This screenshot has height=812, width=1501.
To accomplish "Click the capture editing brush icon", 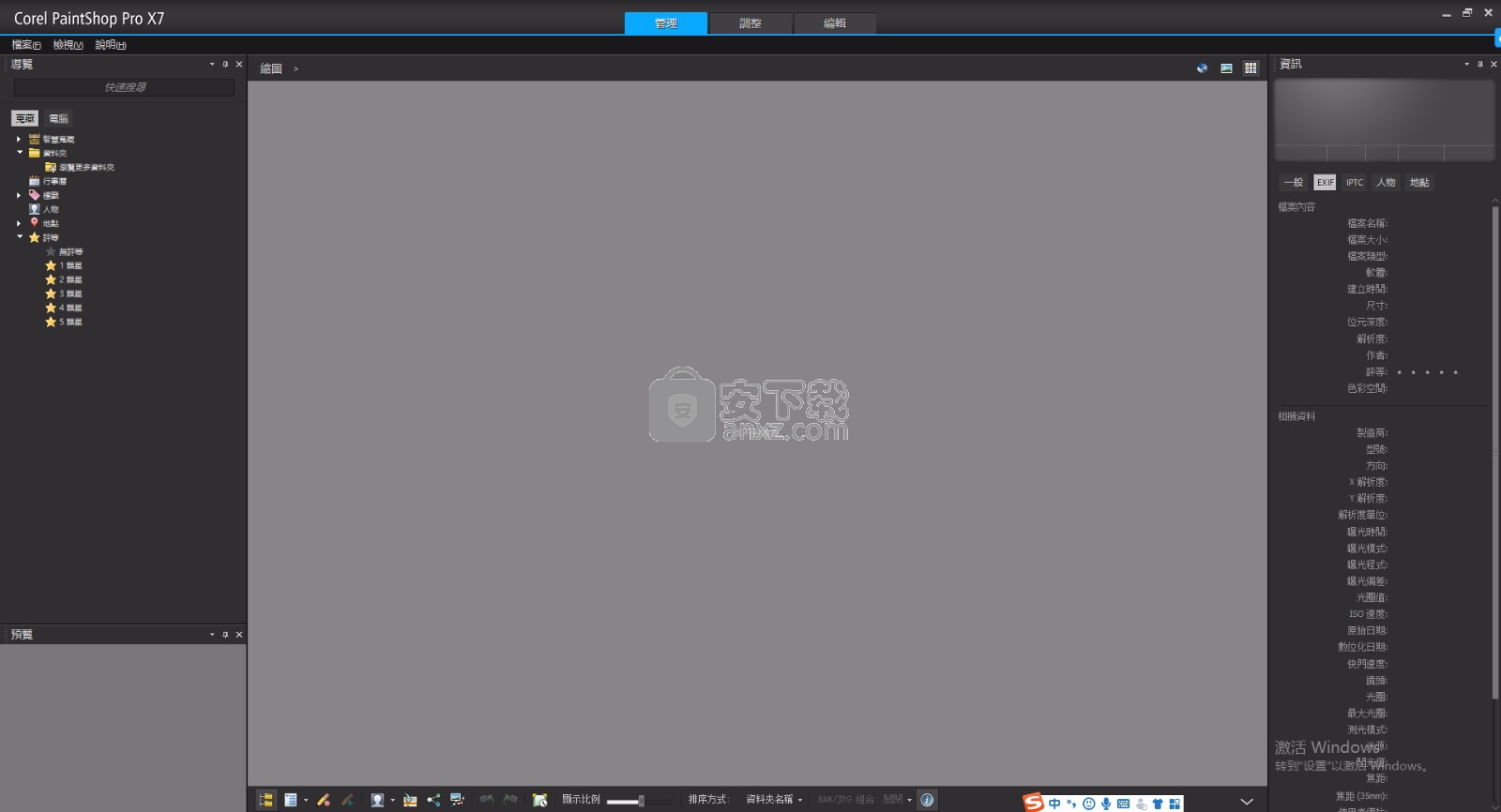I will [x=324, y=800].
